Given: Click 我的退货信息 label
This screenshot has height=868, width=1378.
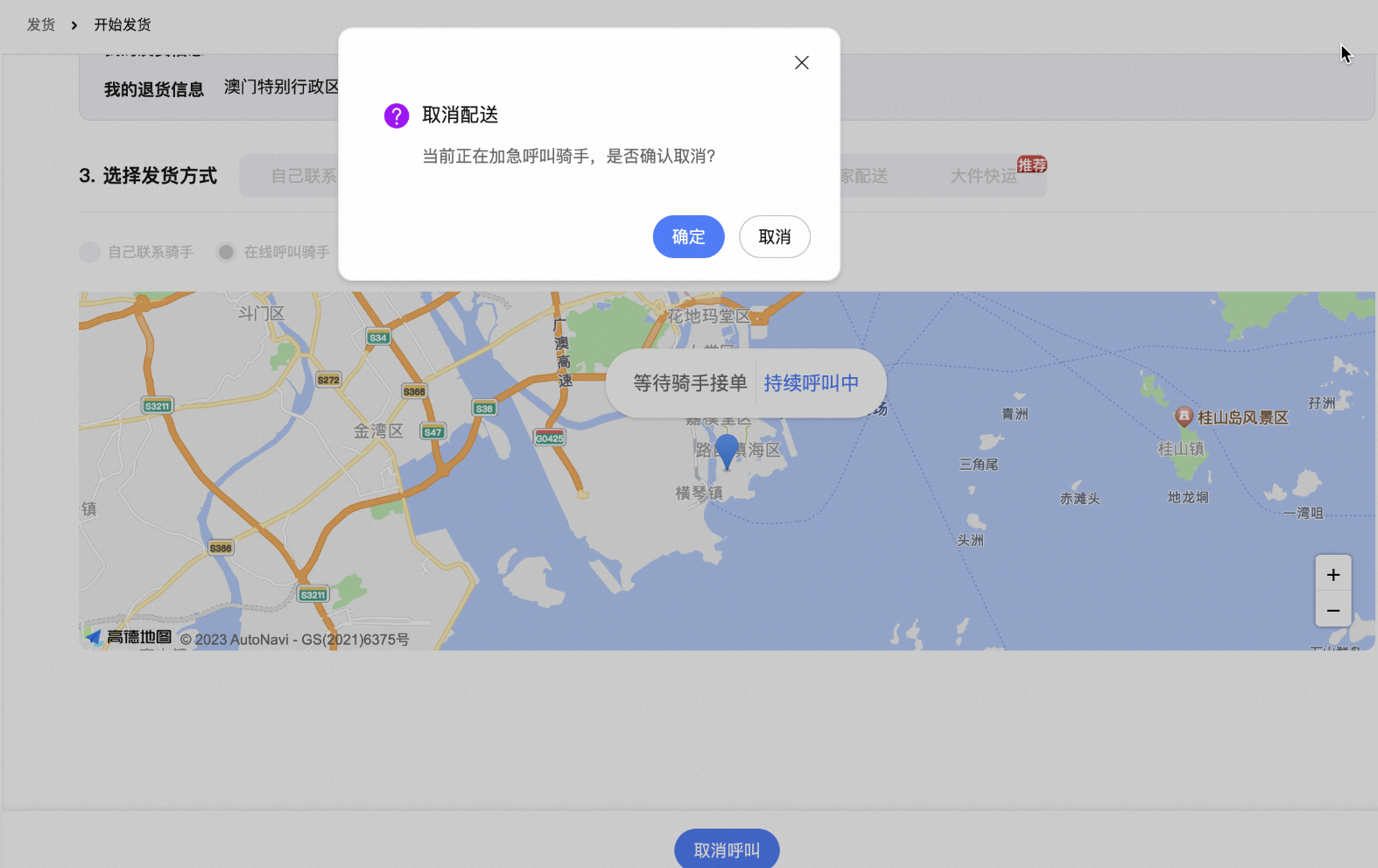Looking at the screenshot, I should click(154, 89).
